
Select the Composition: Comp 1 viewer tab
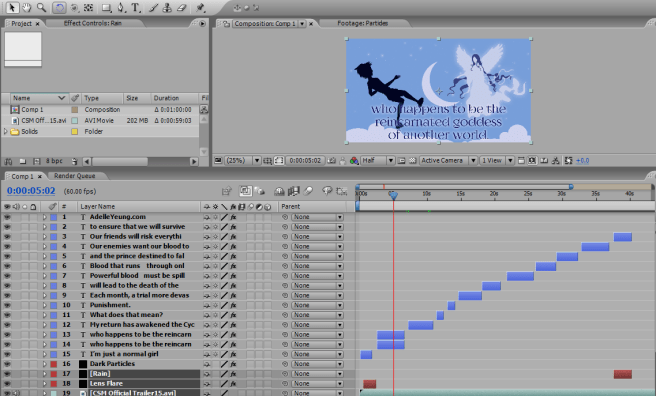point(265,23)
